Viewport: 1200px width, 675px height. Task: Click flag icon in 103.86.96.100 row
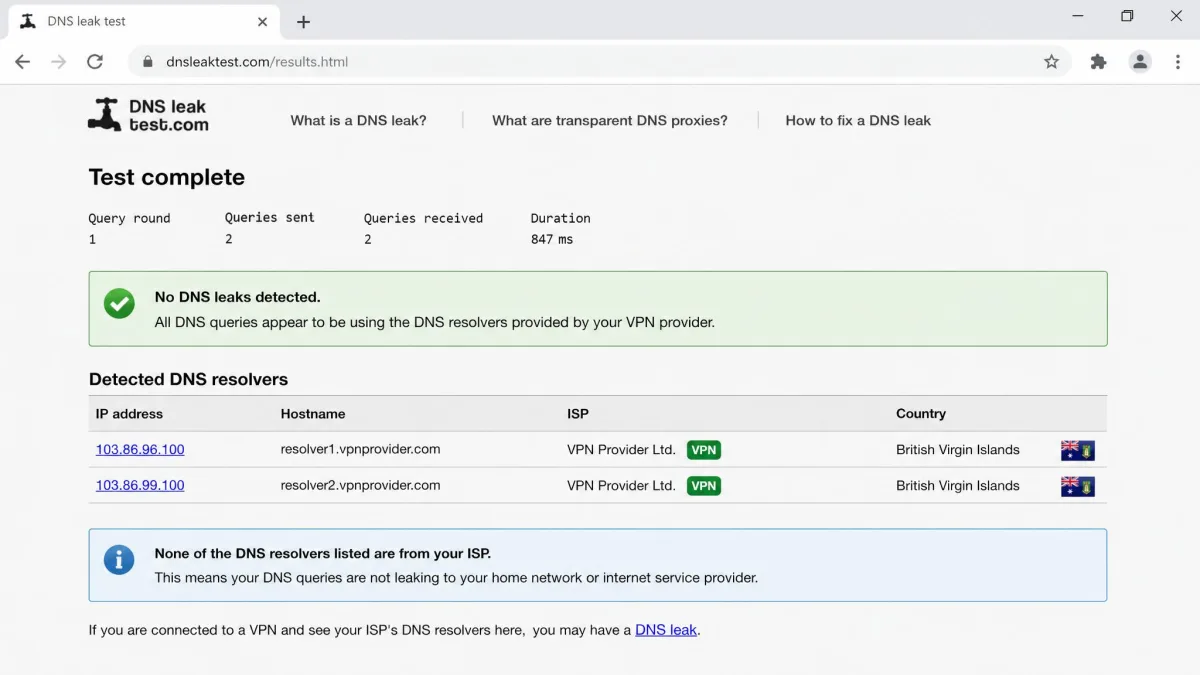click(1078, 450)
